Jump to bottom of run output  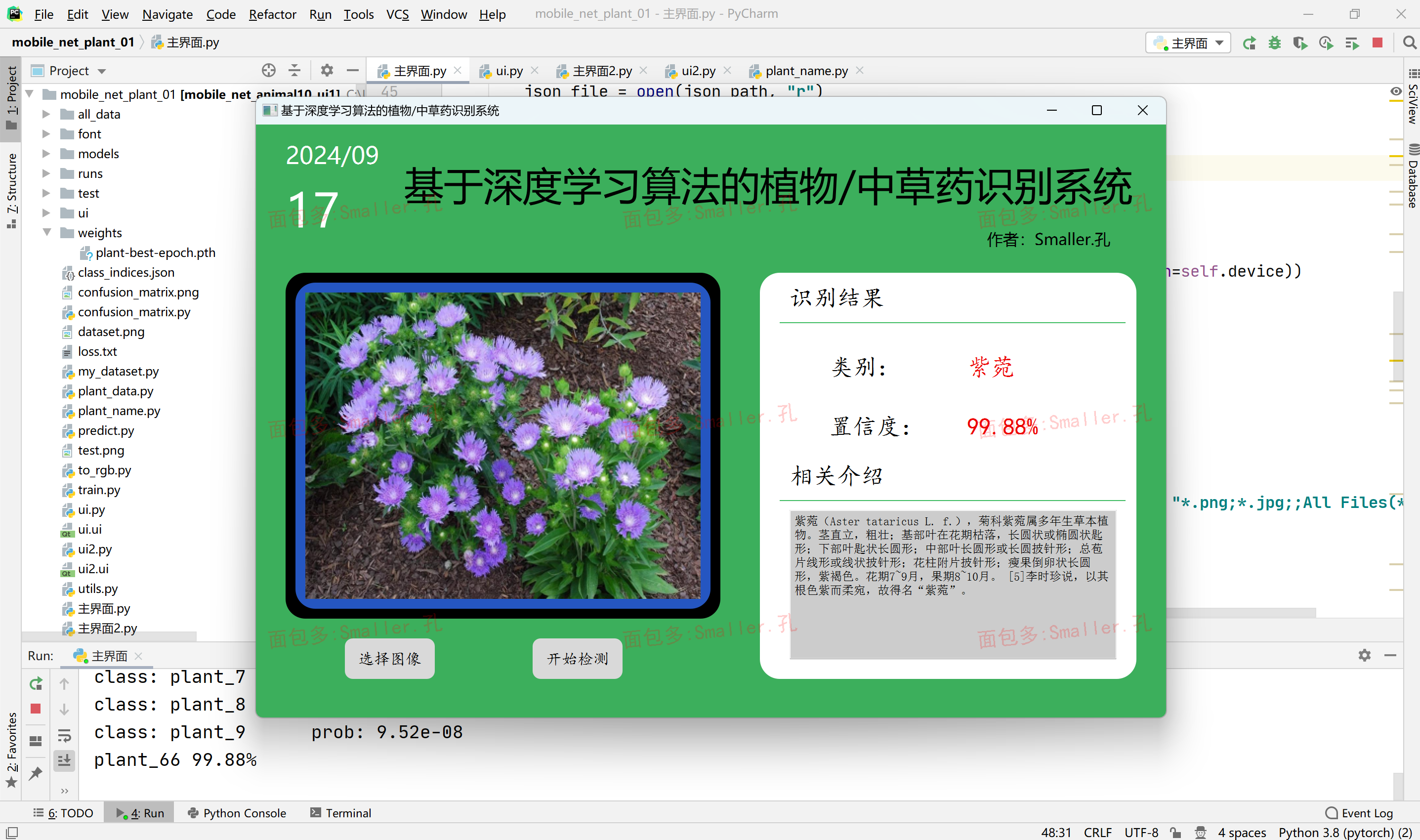[x=65, y=760]
